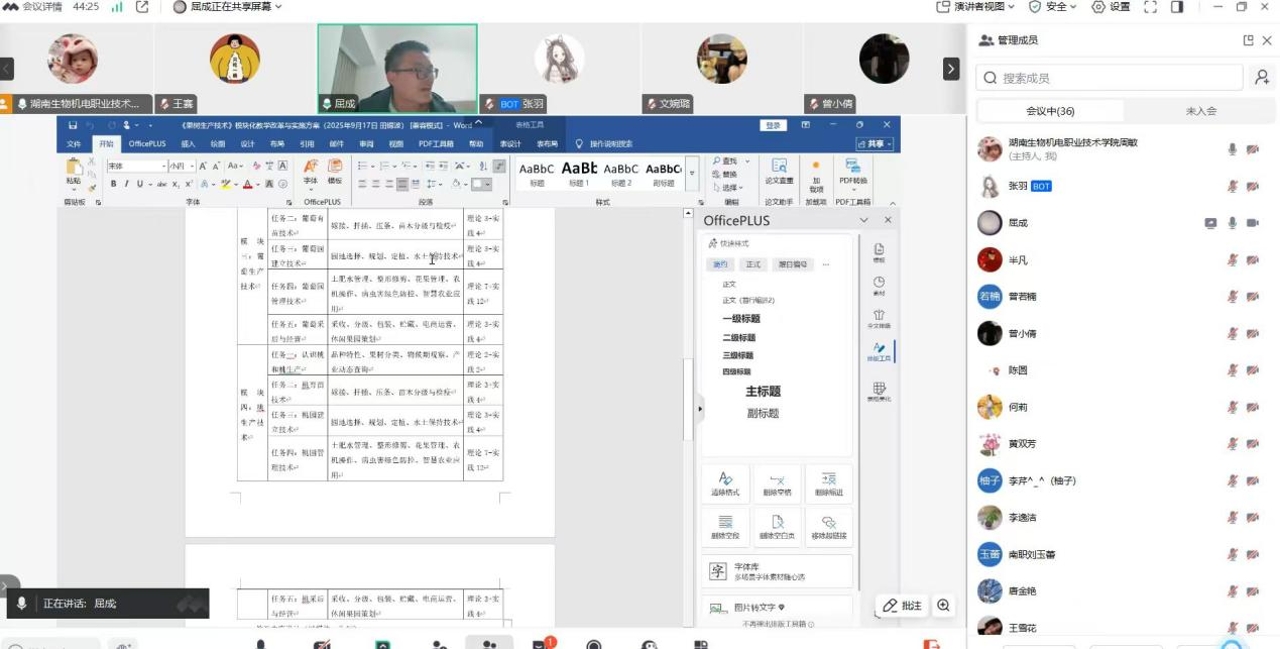Expand the 安全 dropdown menu
Screen dimensions: 1280x649
coord(1053,7)
